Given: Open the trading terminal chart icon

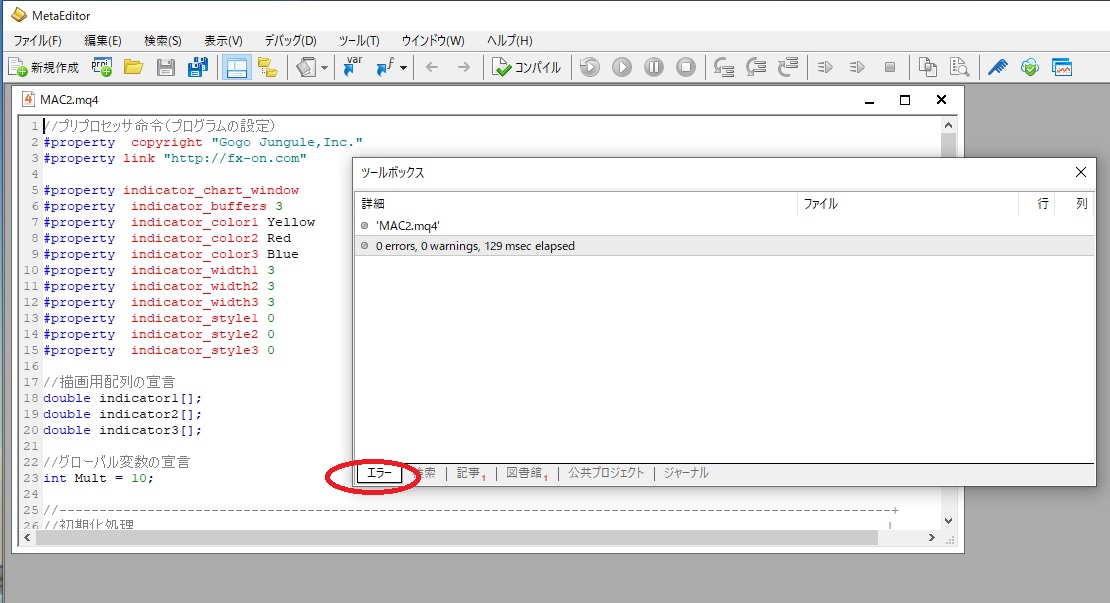Looking at the screenshot, I should [1061, 68].
